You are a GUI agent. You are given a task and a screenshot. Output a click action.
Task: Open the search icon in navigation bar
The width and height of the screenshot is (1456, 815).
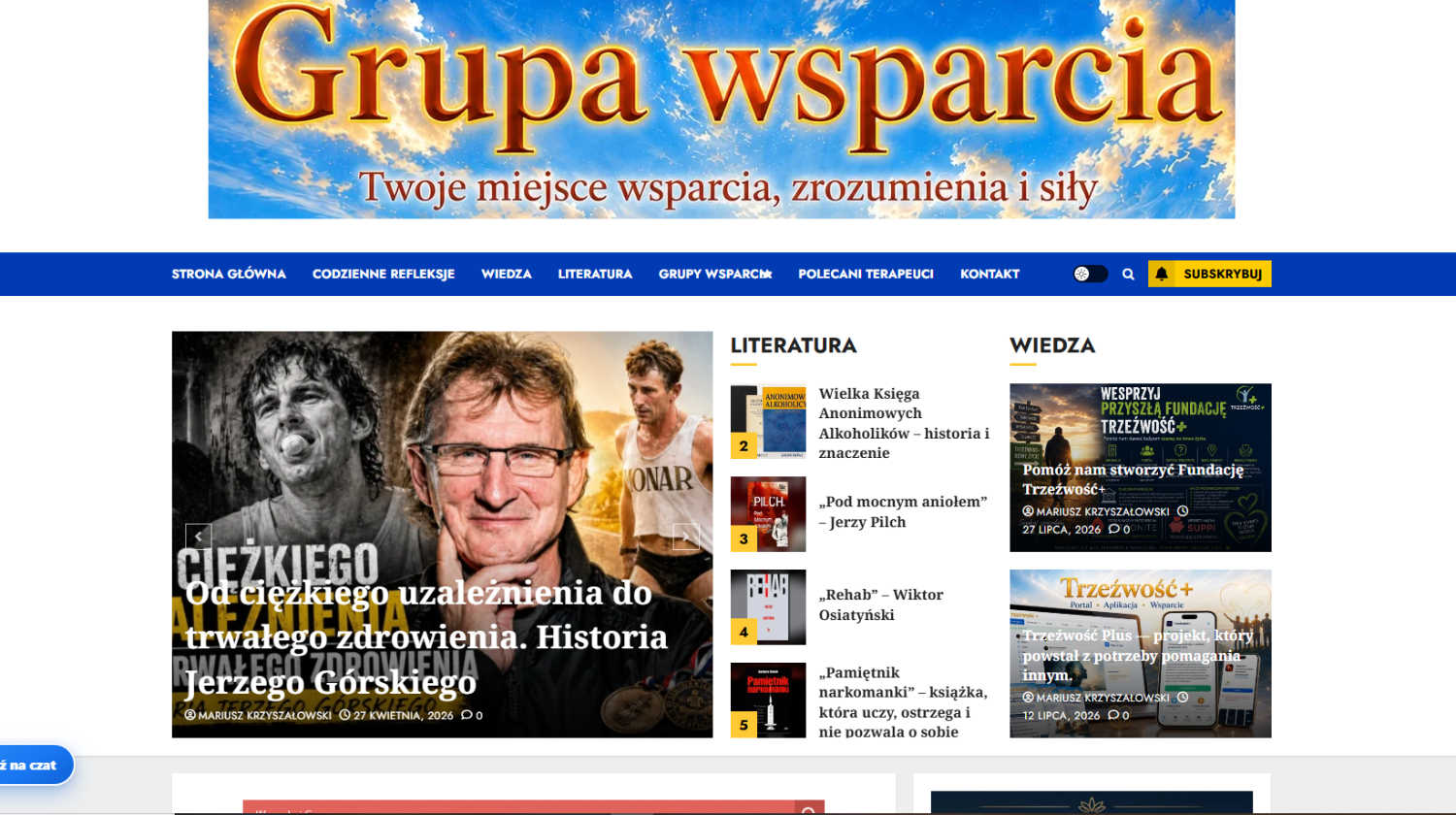click(x=1128, y=275)
